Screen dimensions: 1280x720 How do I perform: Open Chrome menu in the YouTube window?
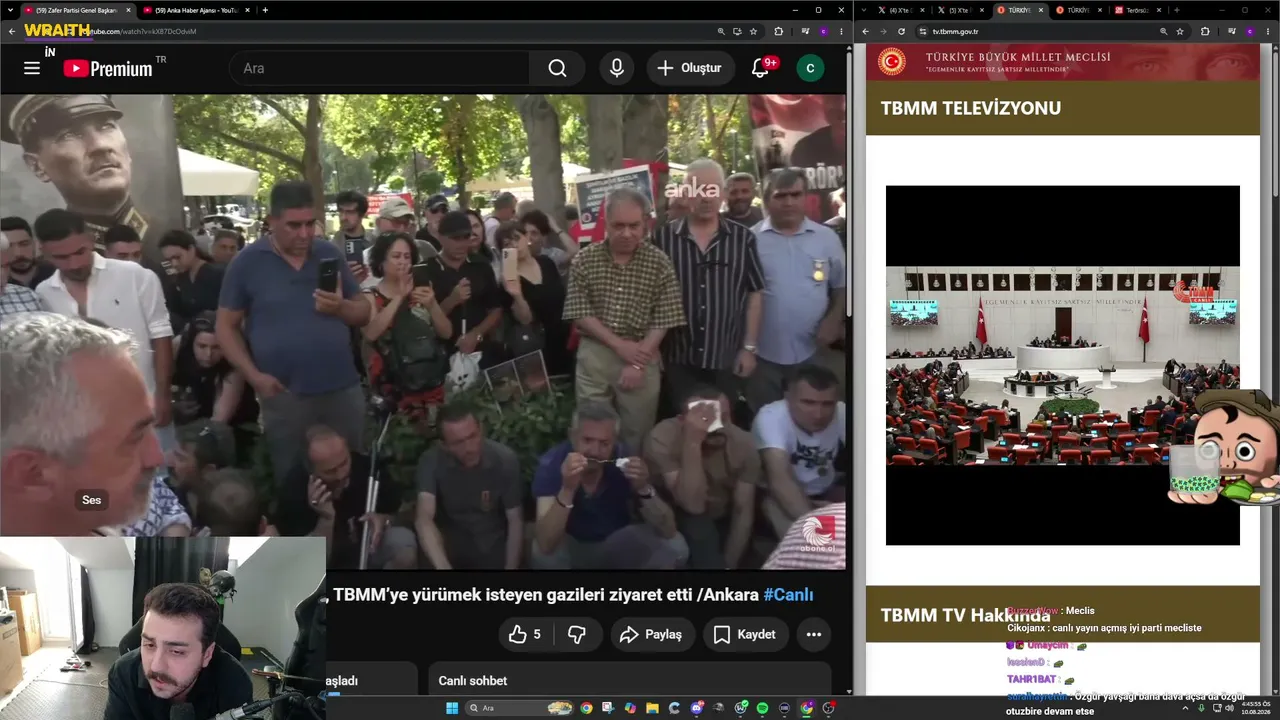(840, 31)
